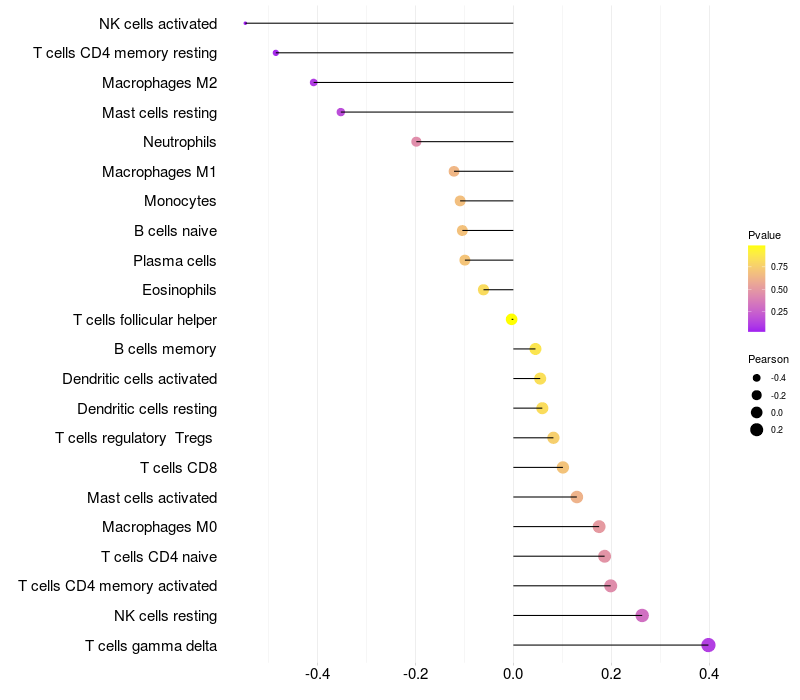800x700 pixels.
Task: Click the Macrophages M0 axis label
Action: 160,527
